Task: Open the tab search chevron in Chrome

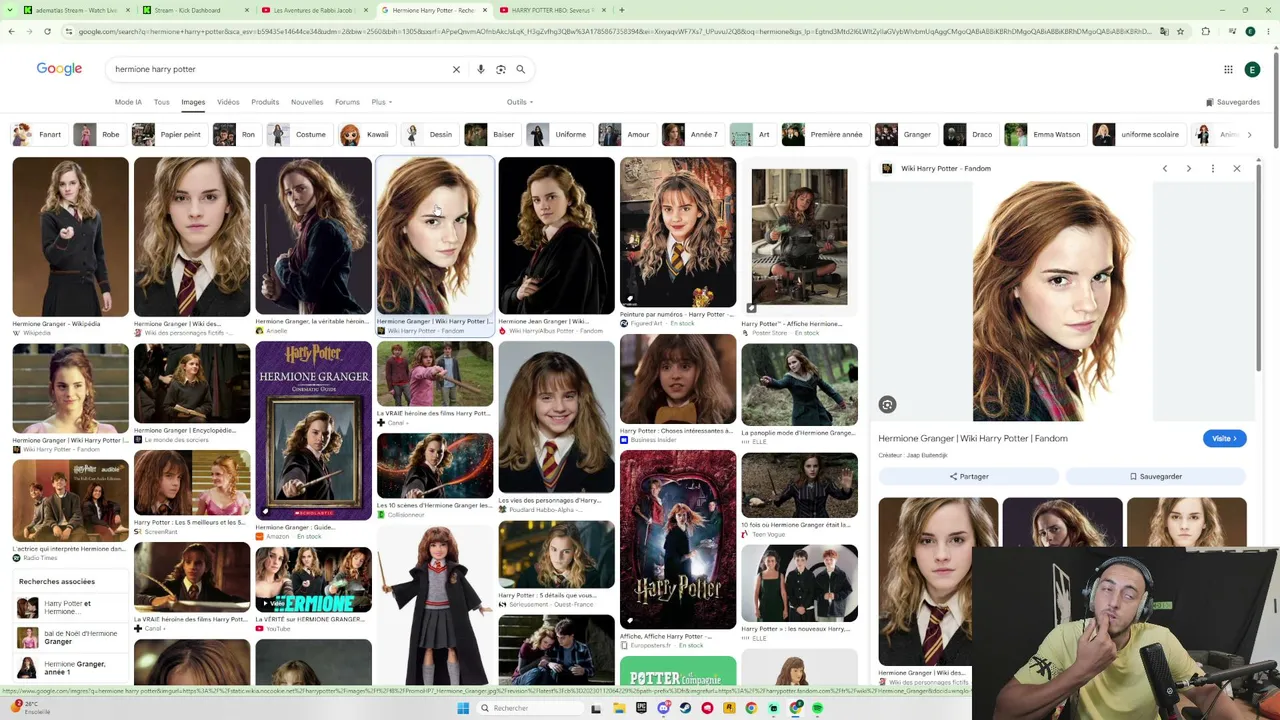Action: point(11,10)
